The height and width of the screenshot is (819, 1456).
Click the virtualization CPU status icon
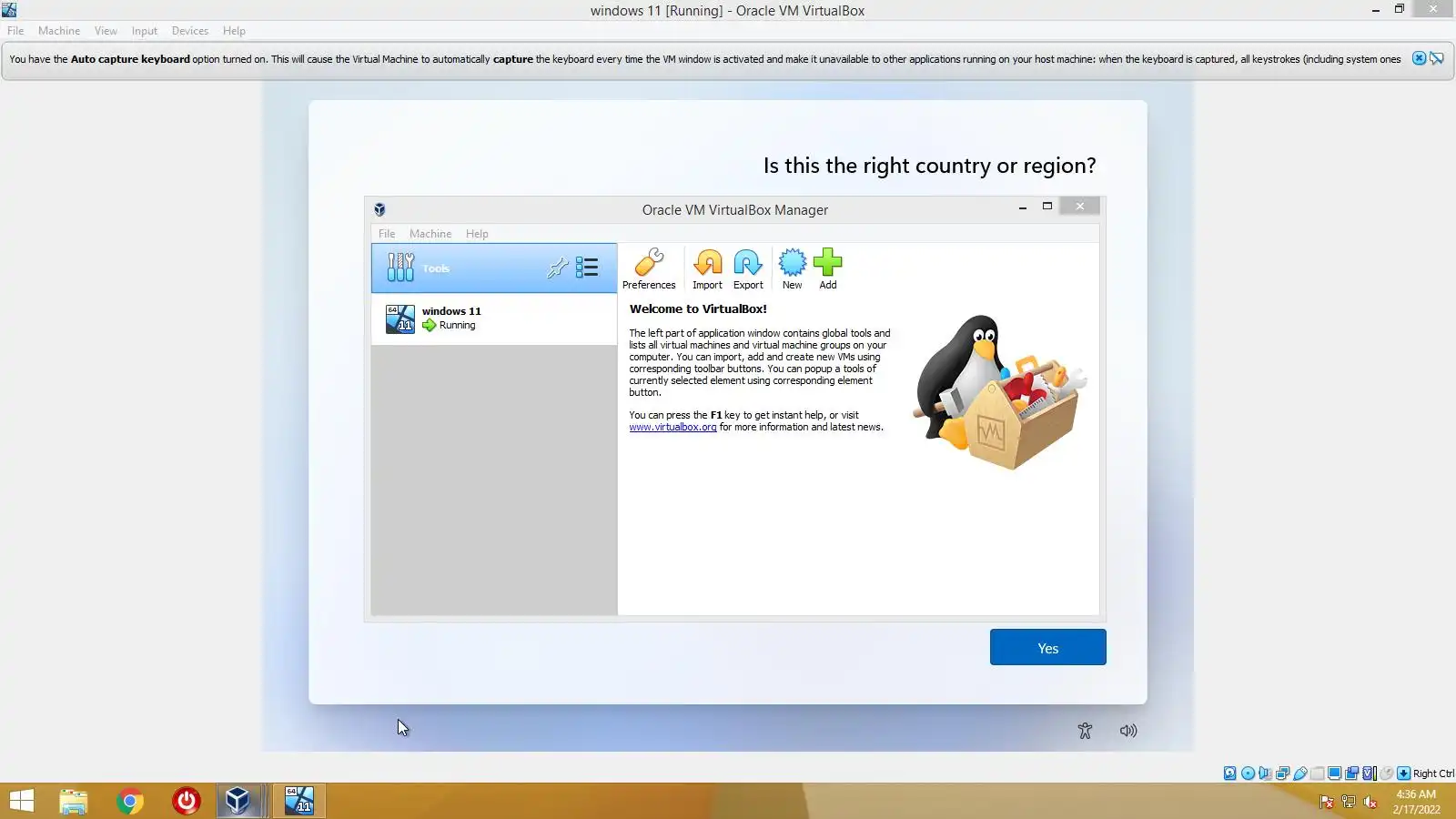(x=1369, y=773)
